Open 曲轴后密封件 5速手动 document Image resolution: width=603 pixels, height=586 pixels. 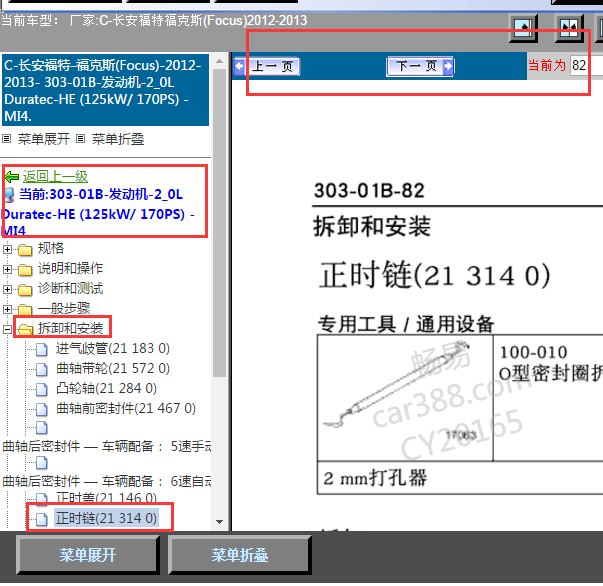point(107,446)
